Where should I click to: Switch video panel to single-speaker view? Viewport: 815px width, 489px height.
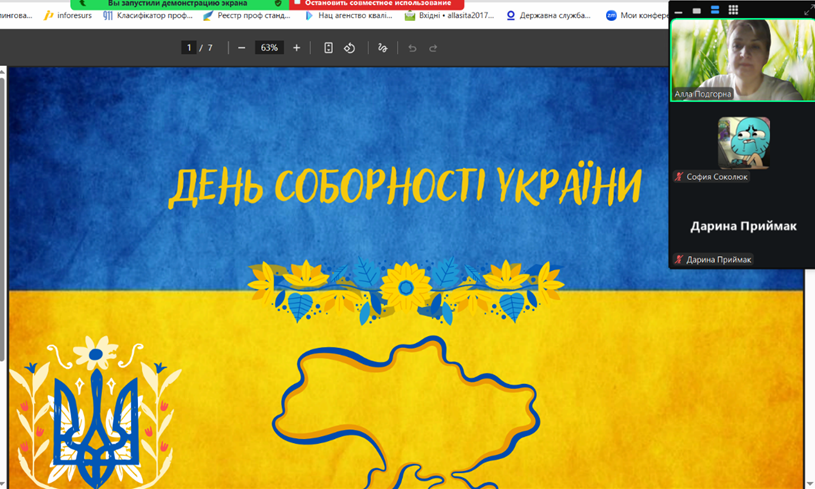coord(697,10)
